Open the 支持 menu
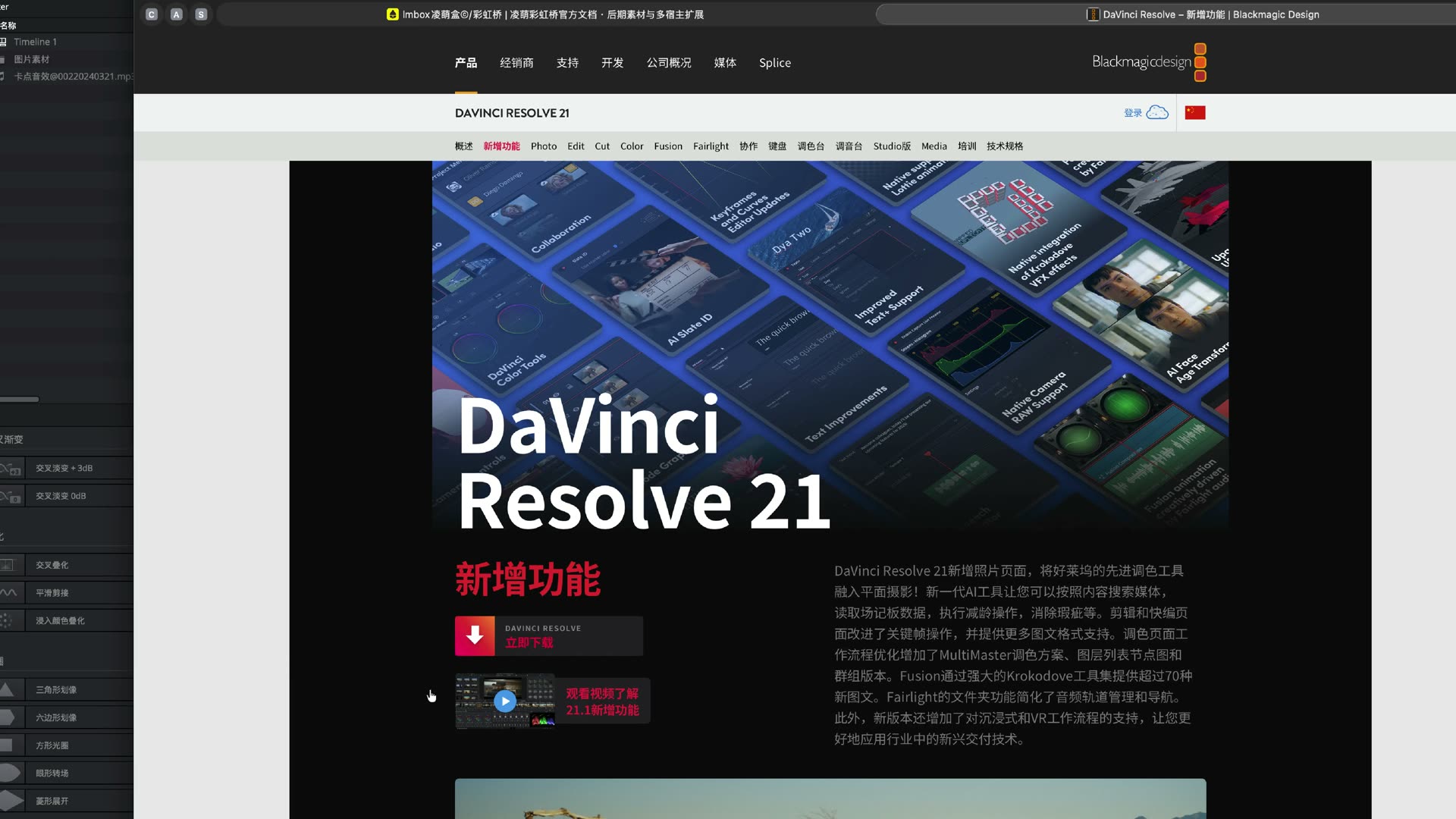Image resolution: width=1456 pixels, height=819 pixels. pyautogui.click(x=567, y=63)
